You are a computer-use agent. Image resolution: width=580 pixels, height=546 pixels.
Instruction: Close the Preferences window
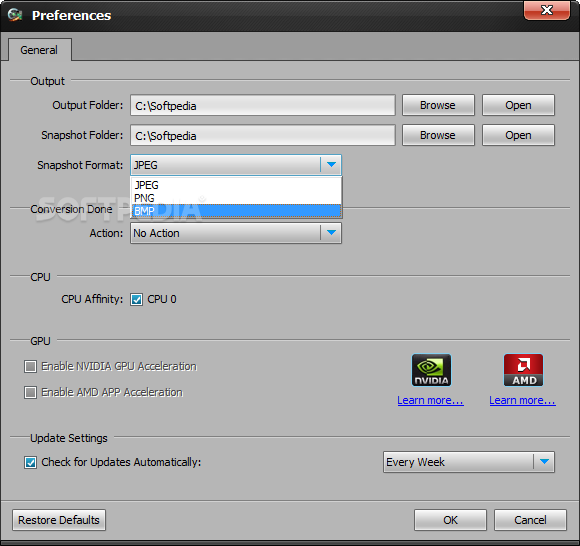(x=547, y=10)
